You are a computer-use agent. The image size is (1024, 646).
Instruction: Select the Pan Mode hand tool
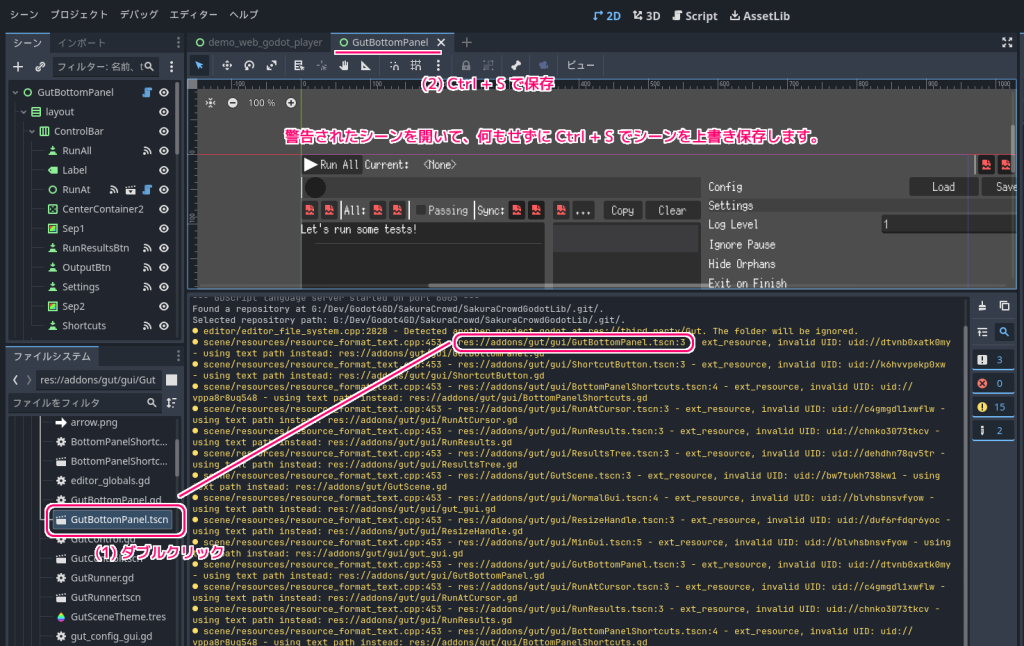pyautogui.click(x=344, y=65)
